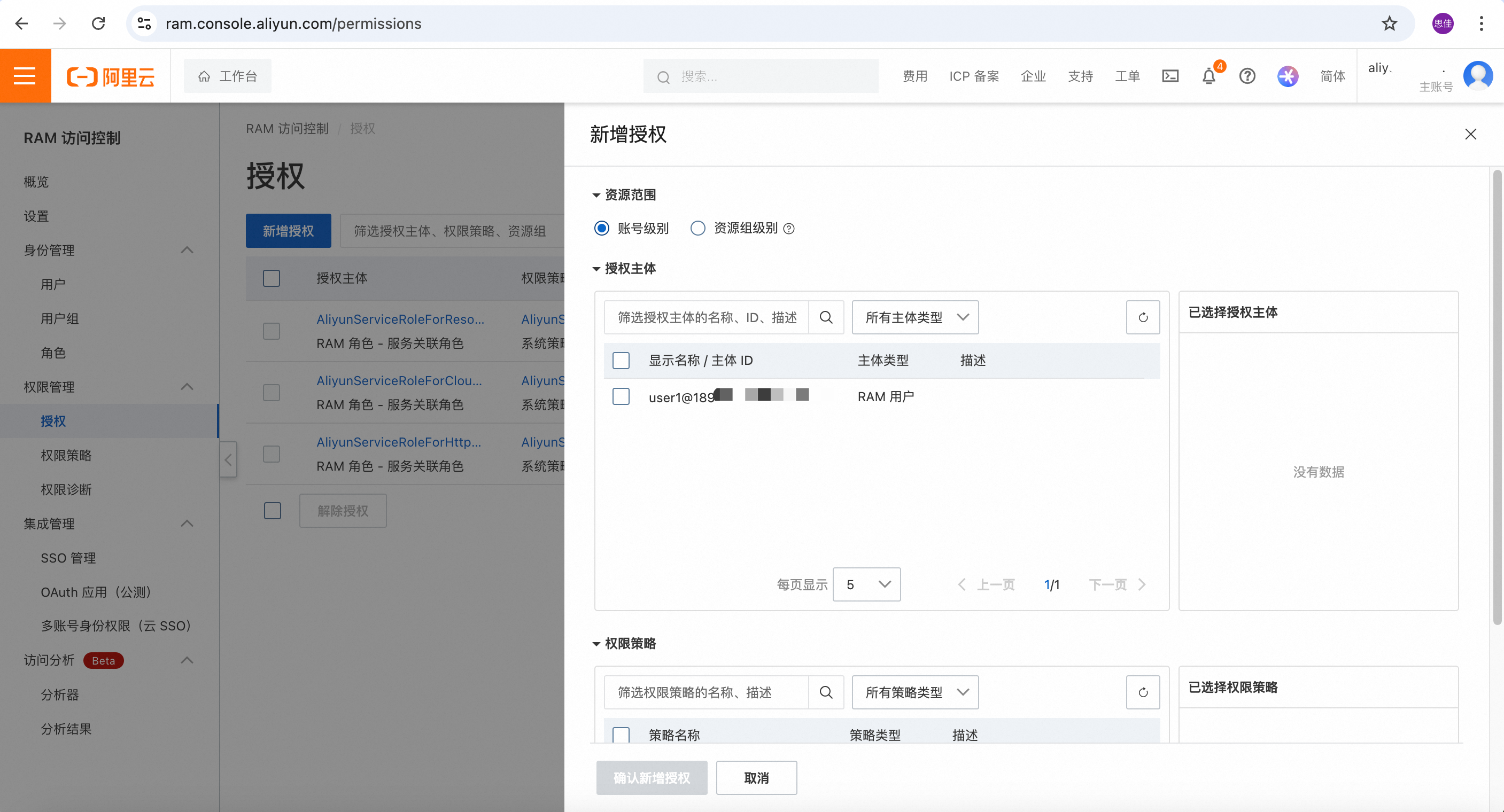Open the help question mark icon
The height and width of the screenshot is (812, 1504).
coord(1247,76)
